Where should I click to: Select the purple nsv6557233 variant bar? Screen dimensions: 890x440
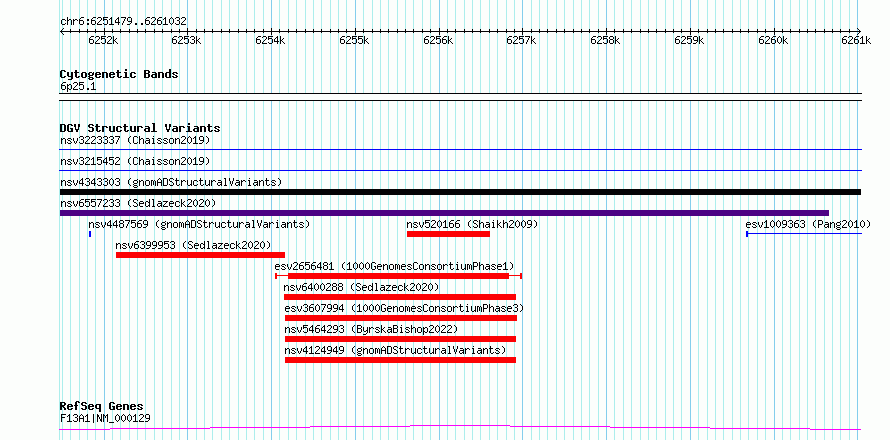[x=444, y=213]
